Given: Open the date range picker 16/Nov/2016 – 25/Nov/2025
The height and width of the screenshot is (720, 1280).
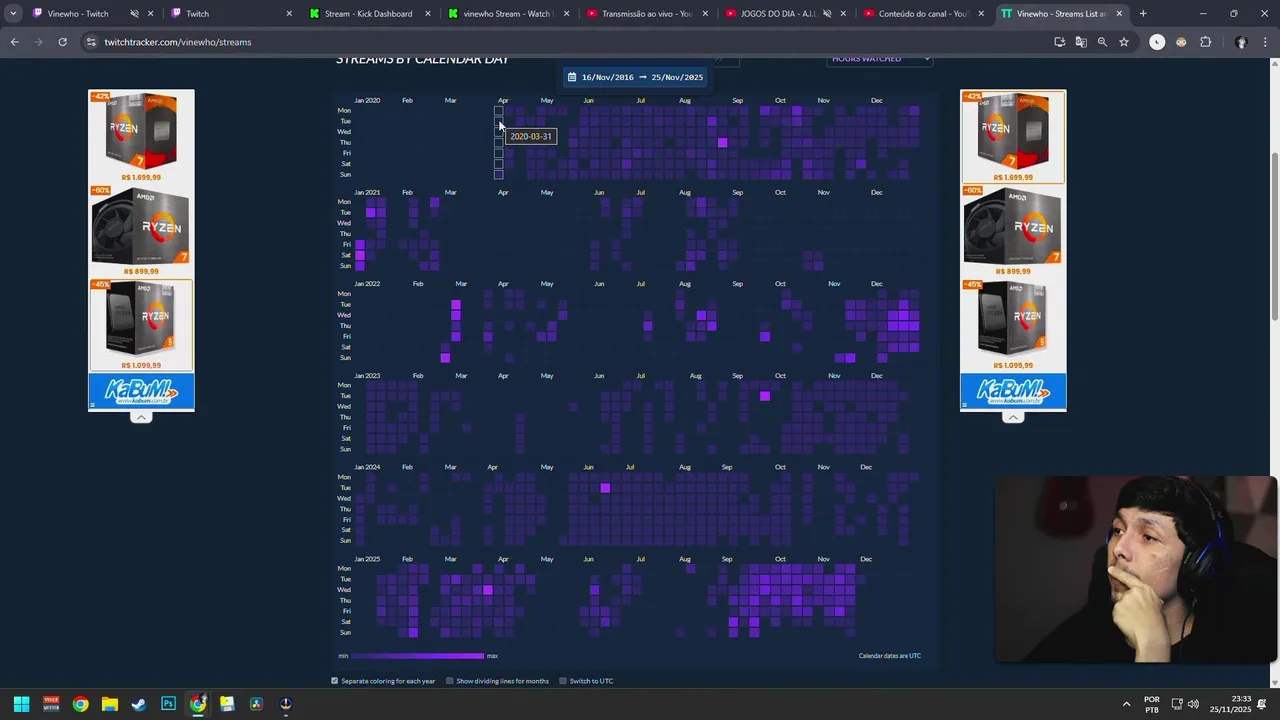Looking at the screenshot, I should tap(635, 77).
